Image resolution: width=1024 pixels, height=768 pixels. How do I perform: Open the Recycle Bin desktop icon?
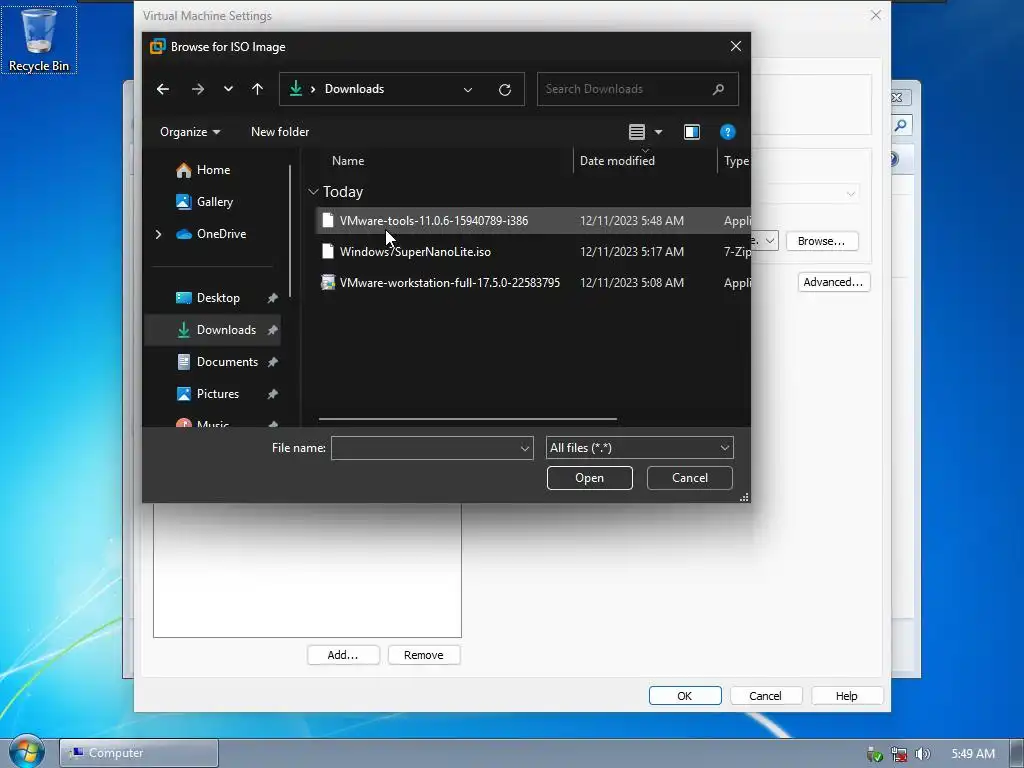click(x=39, y=39)
